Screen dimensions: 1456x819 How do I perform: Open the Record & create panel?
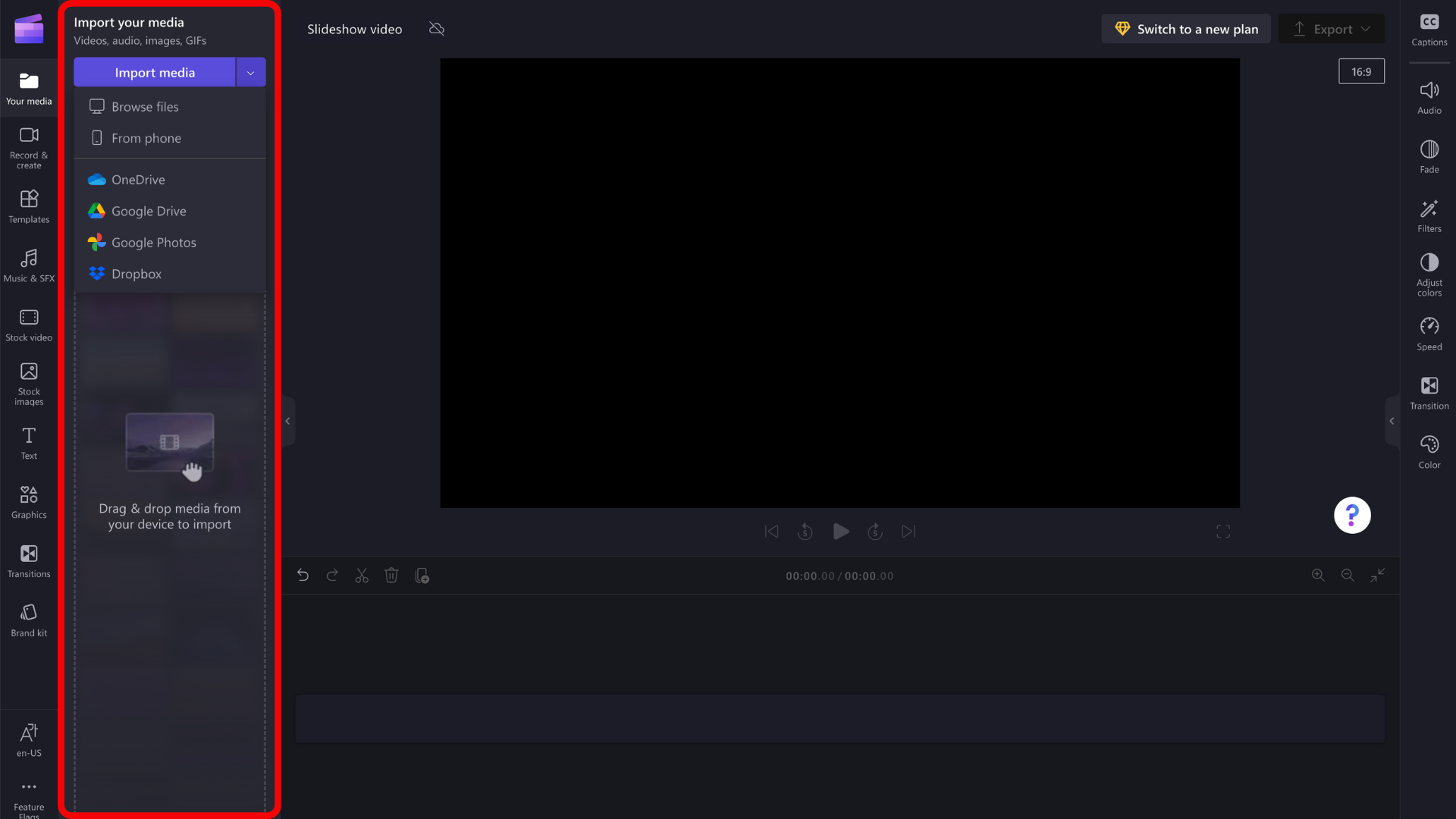[x=29, y=148]
